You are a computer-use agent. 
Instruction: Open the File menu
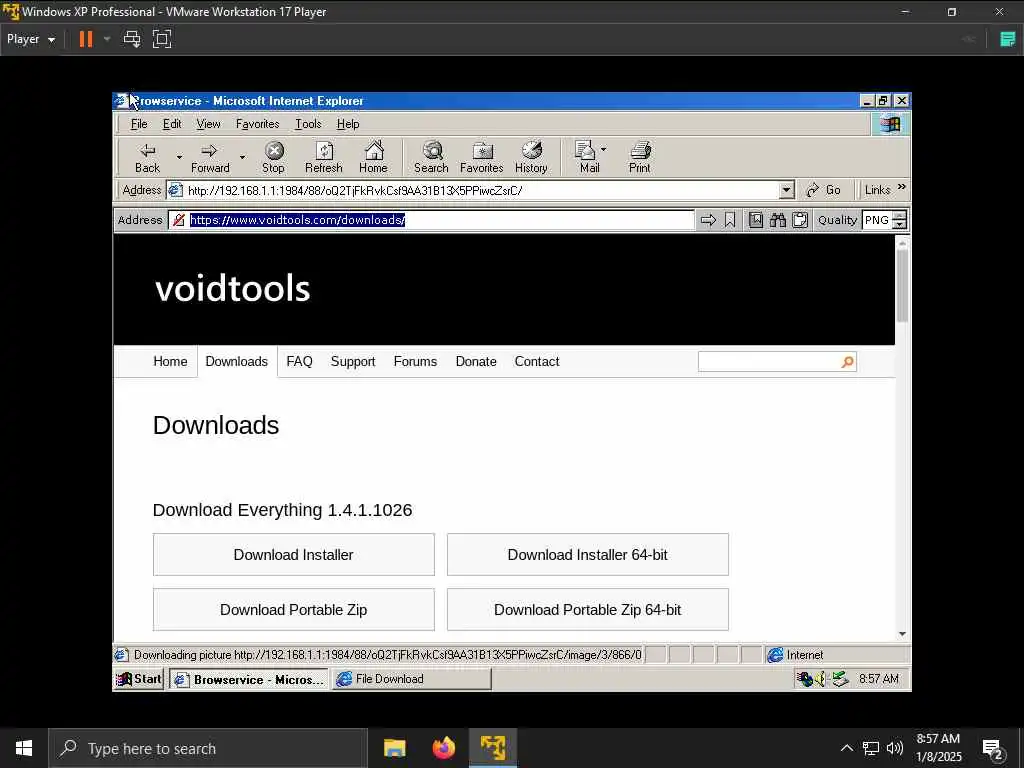(x=138, y=124)
